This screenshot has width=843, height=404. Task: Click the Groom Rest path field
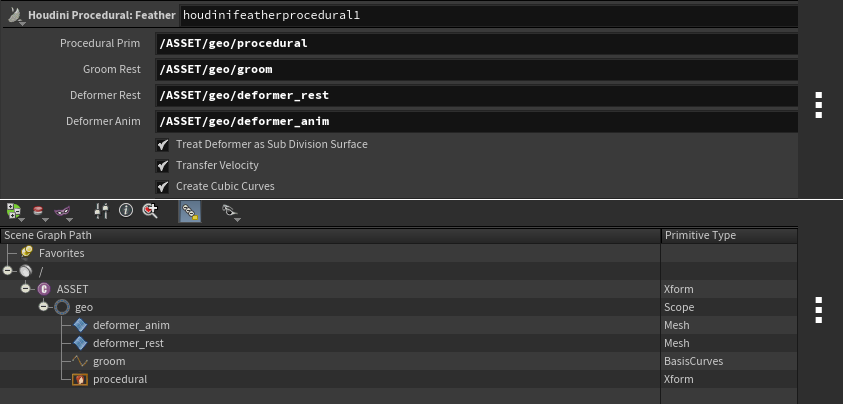(476, 69)
